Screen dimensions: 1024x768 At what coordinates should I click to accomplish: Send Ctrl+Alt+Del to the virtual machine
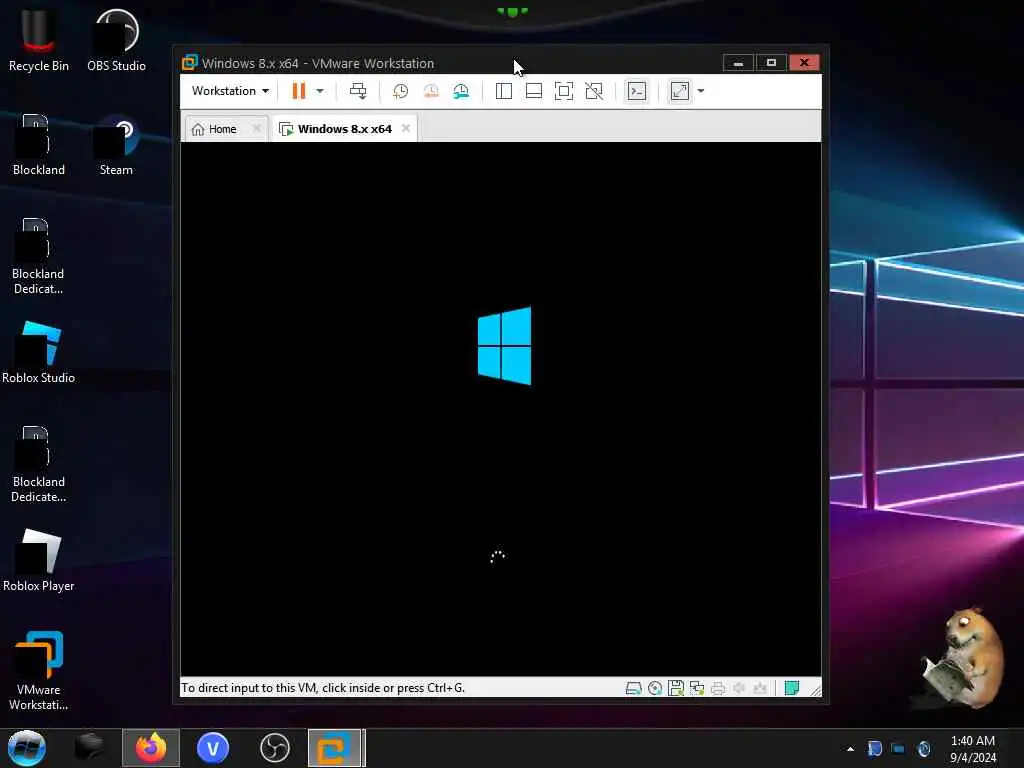(x=358, y=91)
